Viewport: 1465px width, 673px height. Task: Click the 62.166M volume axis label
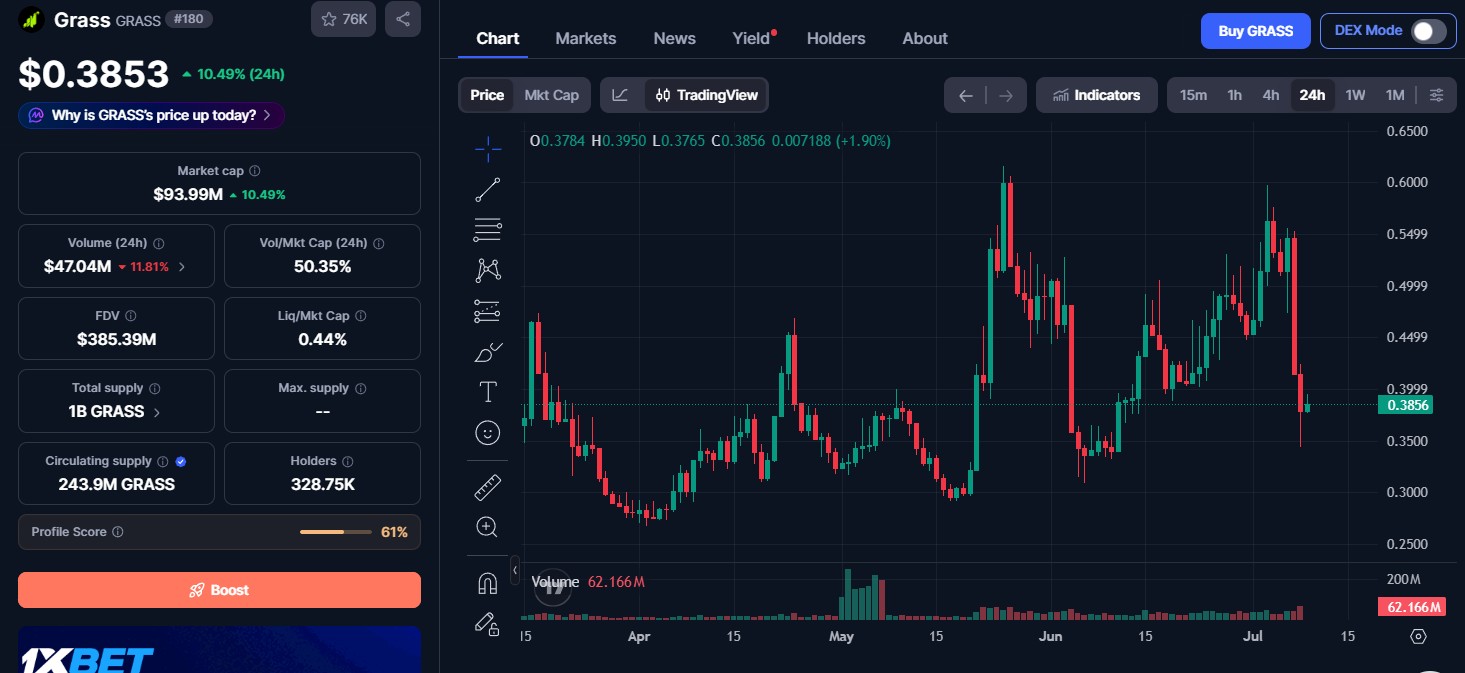(1412, 607)
